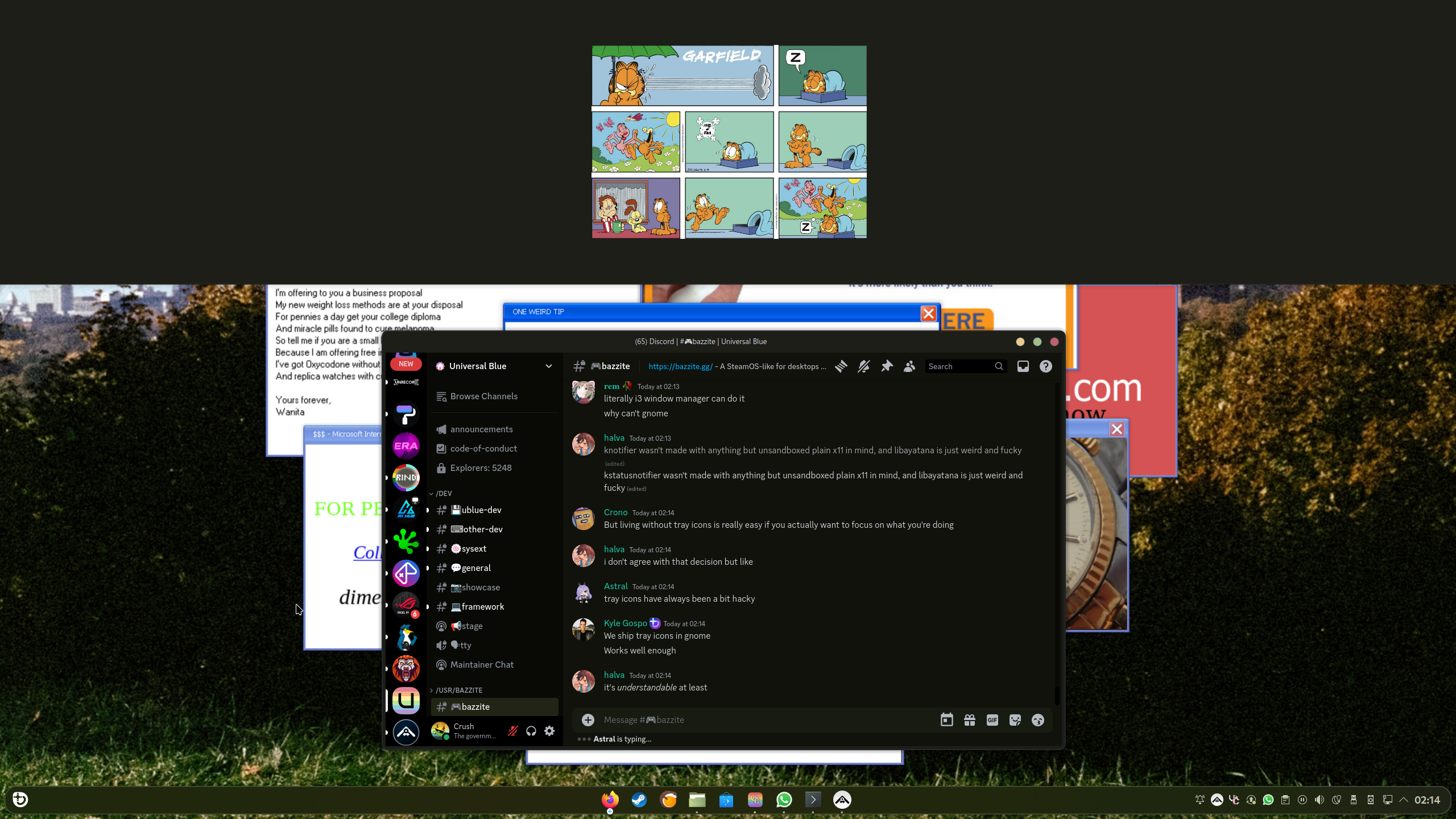The width and height of the screenshot is (1456, 819).
Task: Unmute the microphone in user panel
Action: 512,731
